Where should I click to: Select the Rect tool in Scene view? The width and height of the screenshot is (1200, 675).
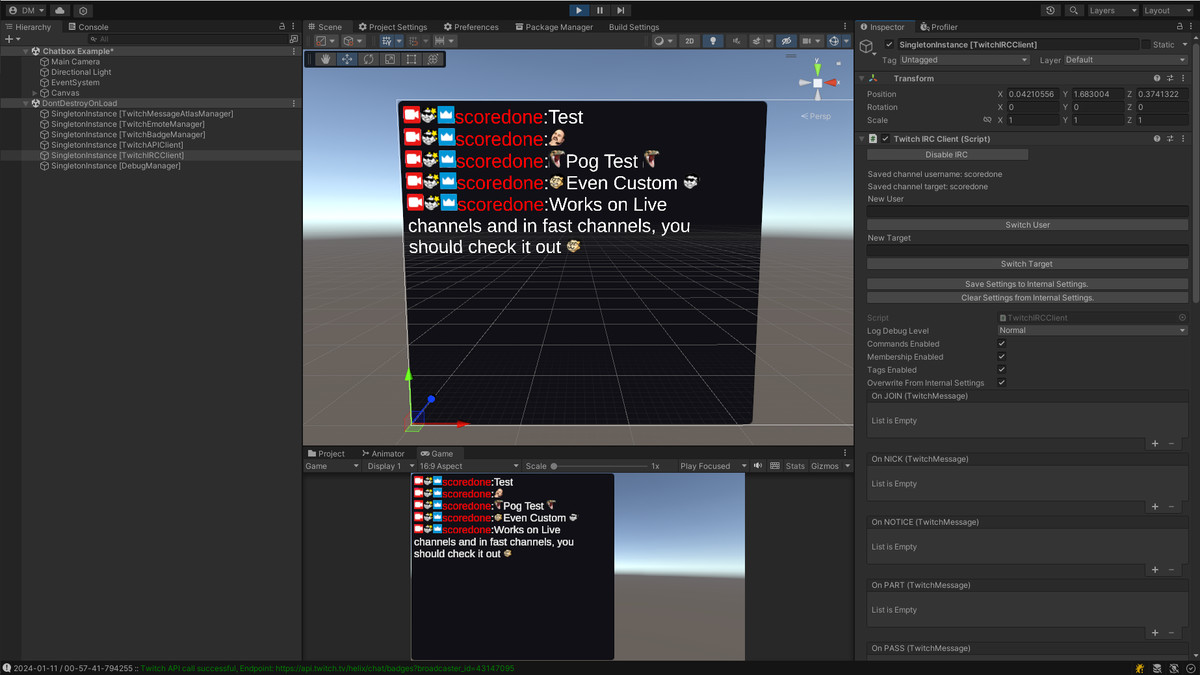click(x=411, y=59)
